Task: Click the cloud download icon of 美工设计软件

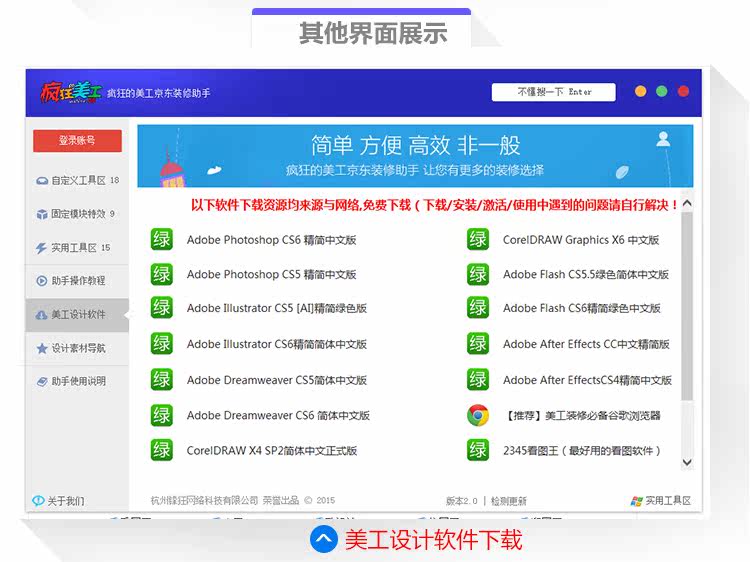Action: click(x=42, y=315)
